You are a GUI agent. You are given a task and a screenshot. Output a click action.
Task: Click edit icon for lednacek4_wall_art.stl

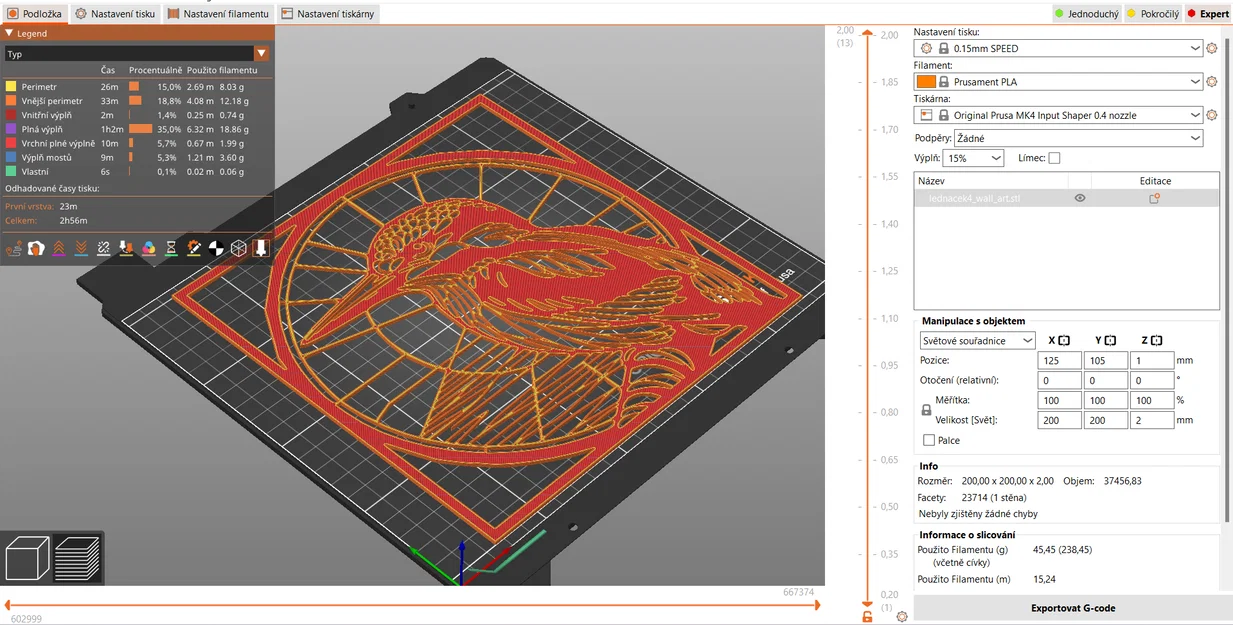pos(1154,199)
